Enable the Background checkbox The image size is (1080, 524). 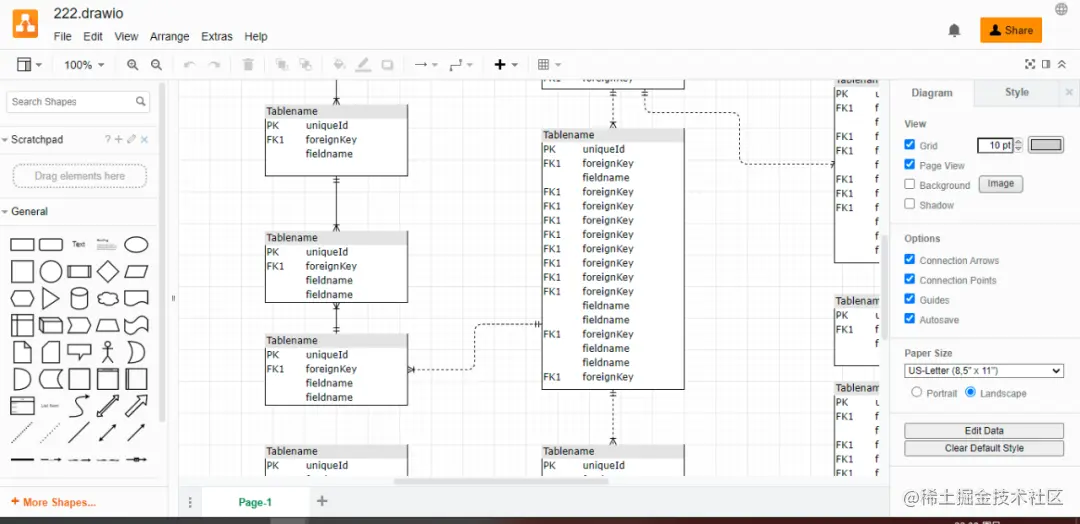click(x=910, y=185)
